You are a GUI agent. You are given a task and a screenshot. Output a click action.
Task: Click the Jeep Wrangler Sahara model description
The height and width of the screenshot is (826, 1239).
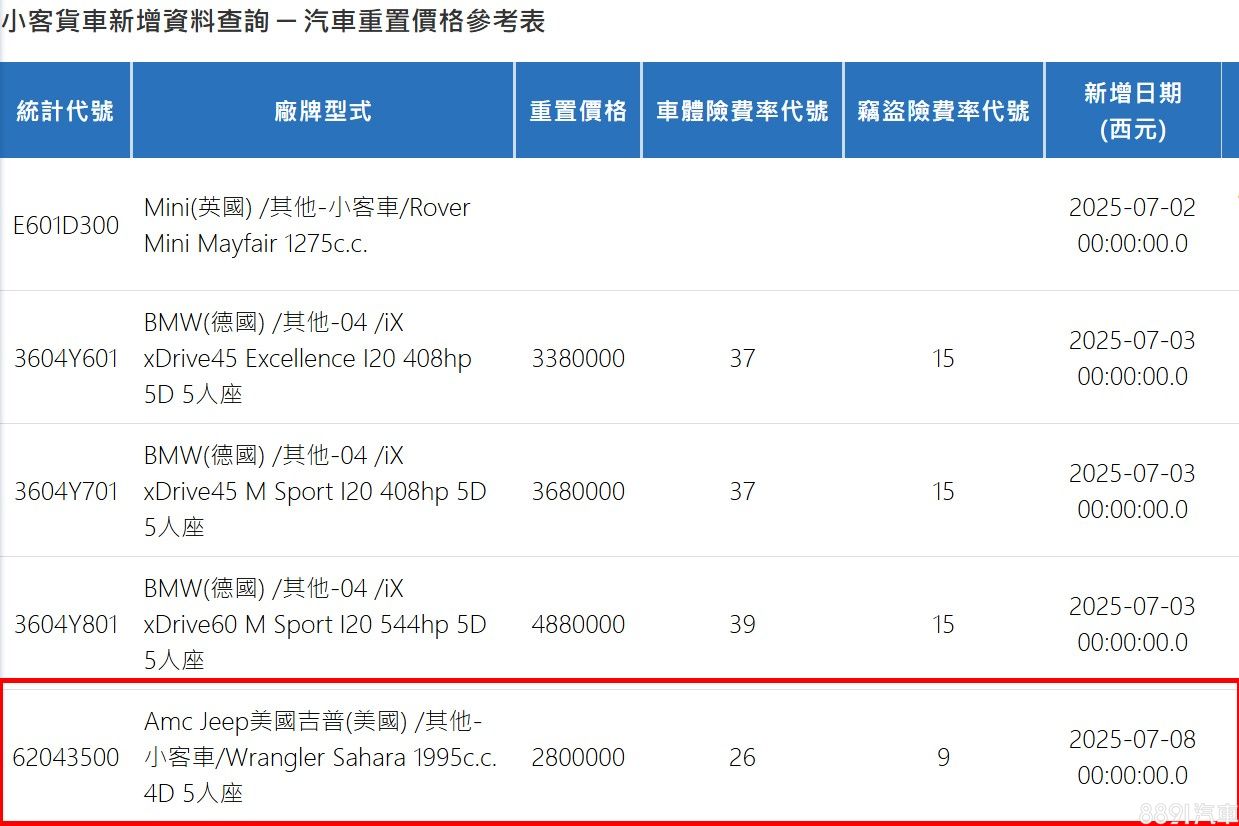click(x=320, y=757)
